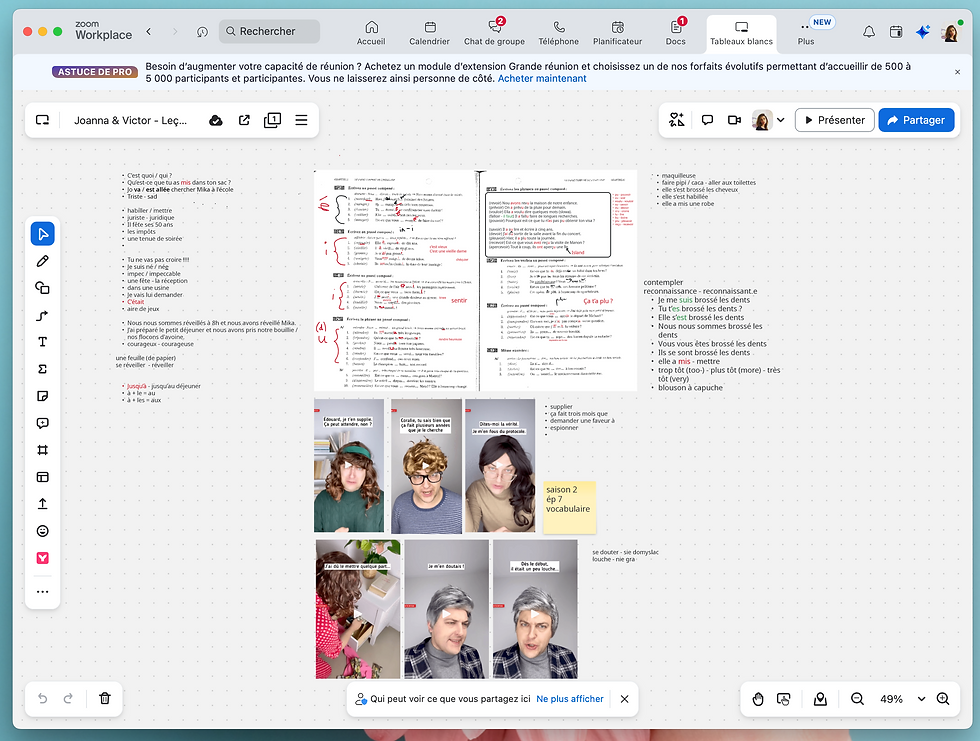Select the Je m'en doutais video thumbnail
This screenshot has height=741, width=980.
446,609
